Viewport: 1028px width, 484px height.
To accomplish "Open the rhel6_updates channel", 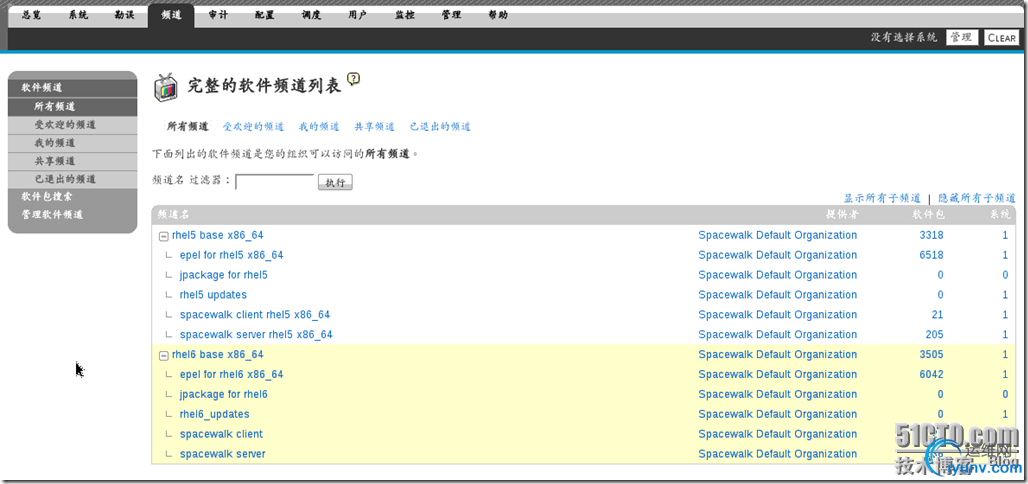I will pos(214,414).
